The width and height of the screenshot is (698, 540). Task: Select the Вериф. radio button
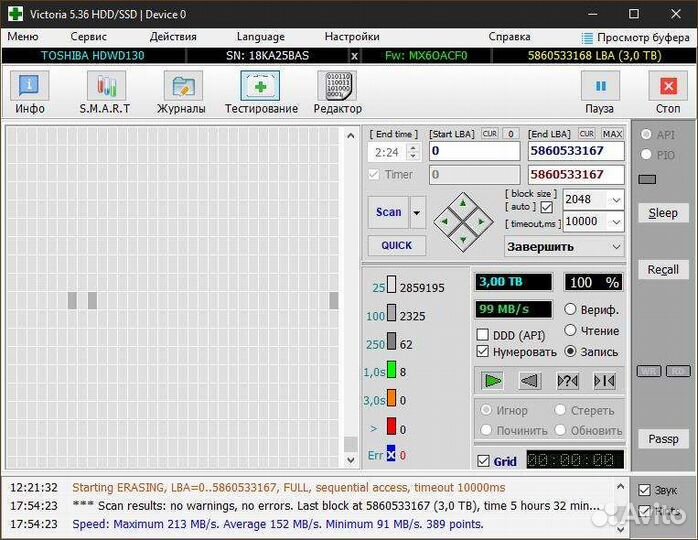tap(570, 309)
